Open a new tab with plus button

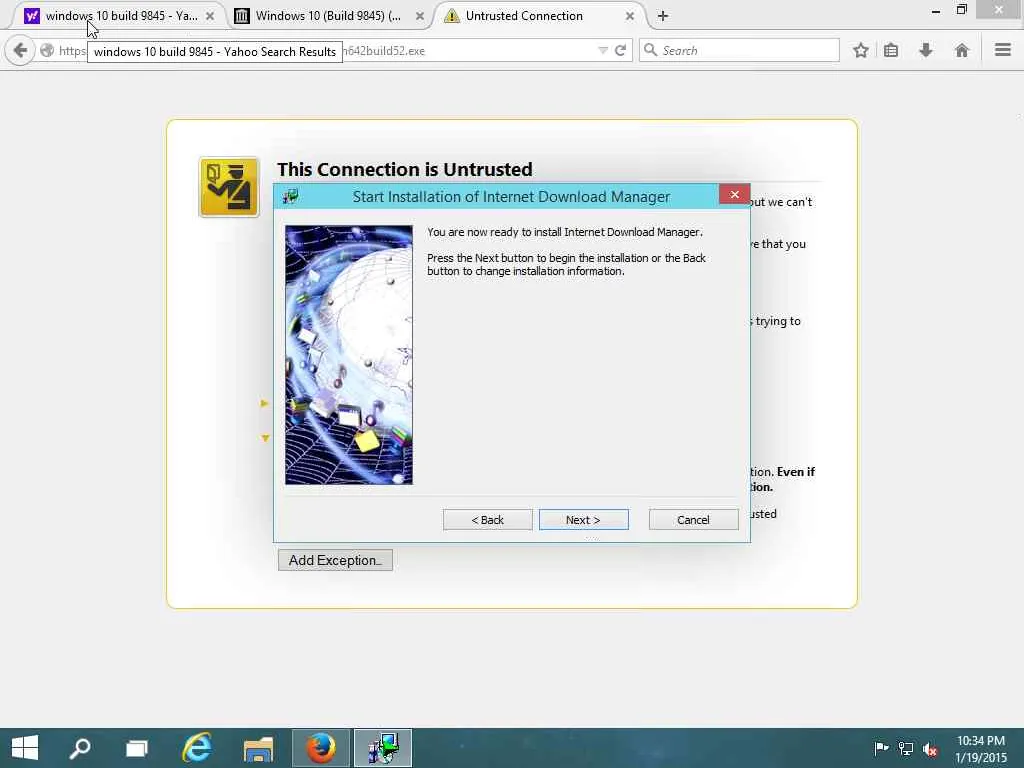(663, 16)
